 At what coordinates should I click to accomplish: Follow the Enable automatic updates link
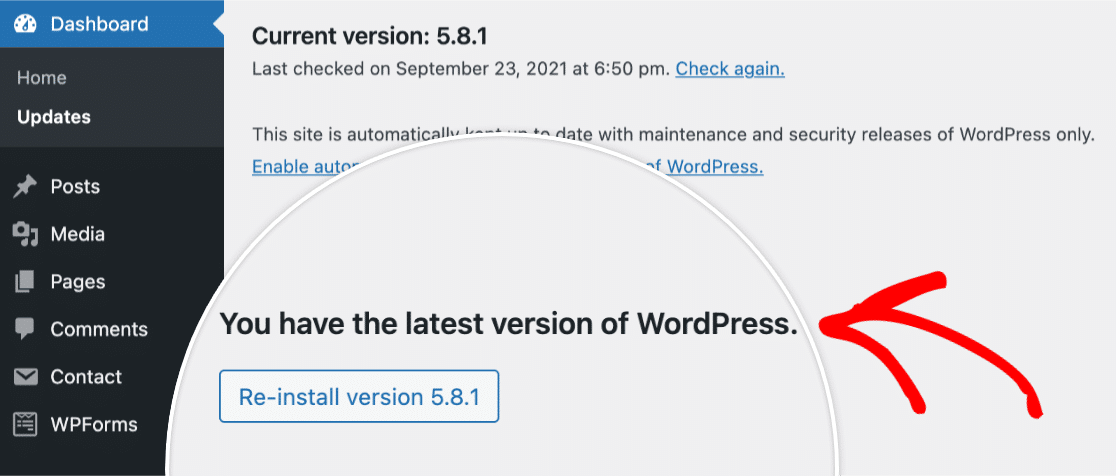[508, 167]
